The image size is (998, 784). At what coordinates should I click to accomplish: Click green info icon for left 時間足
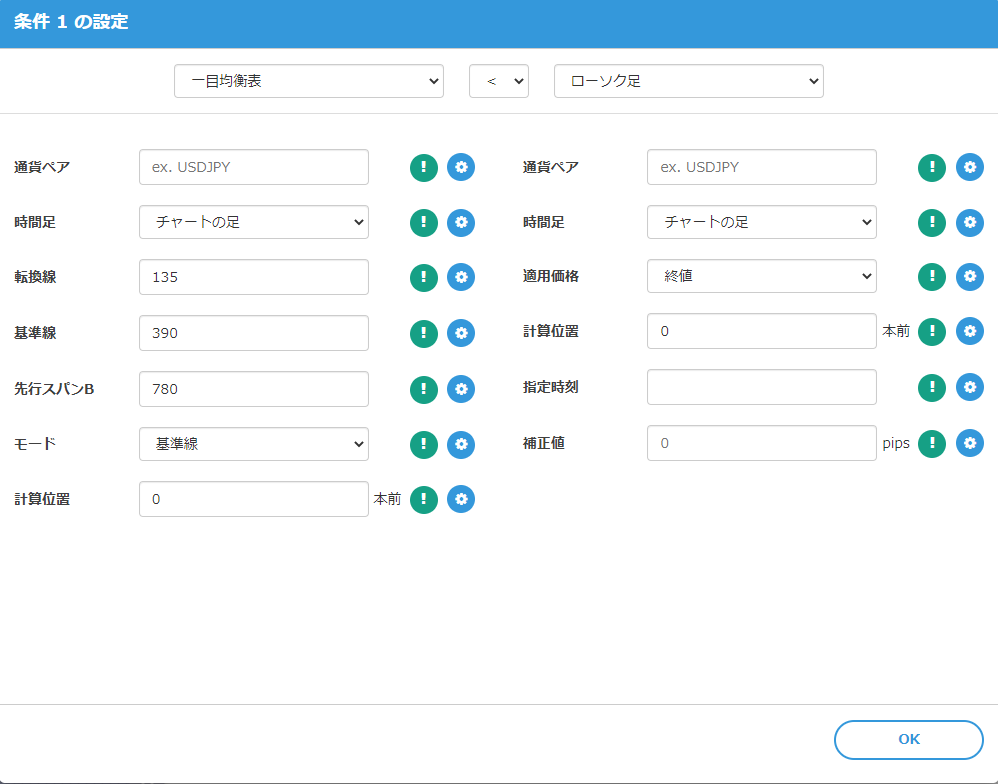pos(424,223)
